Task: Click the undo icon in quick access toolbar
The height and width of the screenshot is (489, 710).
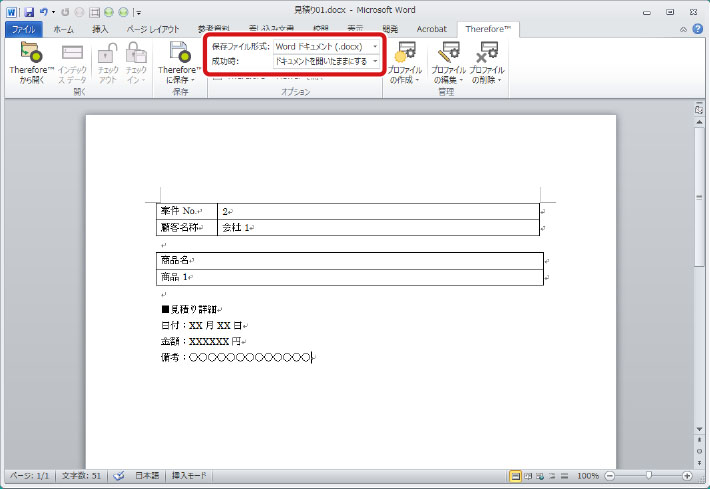Action: 43,11
